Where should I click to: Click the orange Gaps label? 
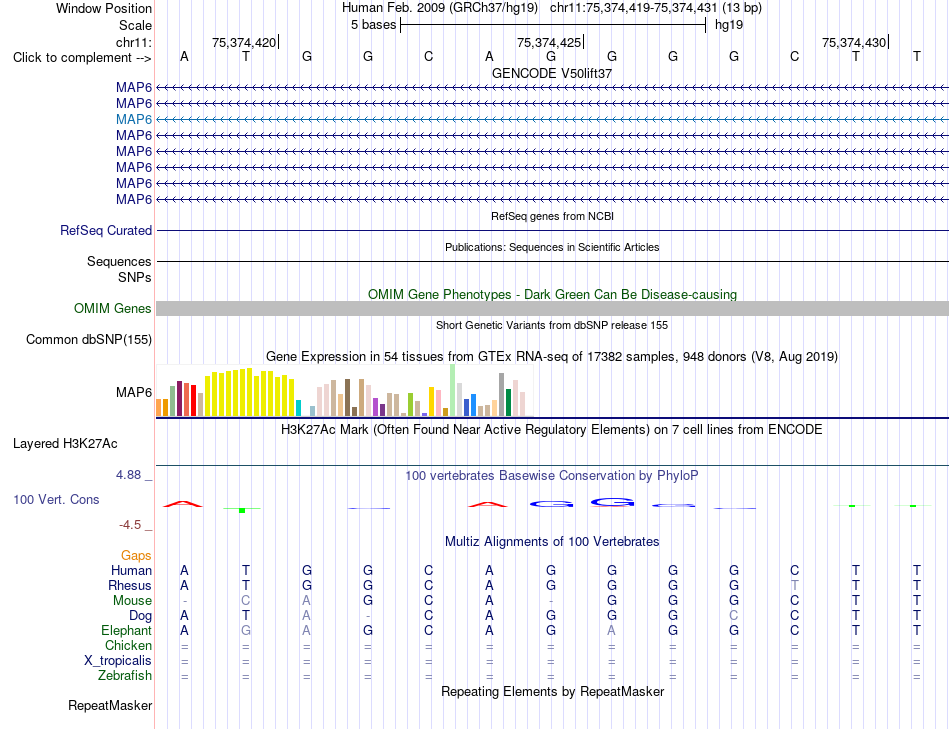click(136, 556)
